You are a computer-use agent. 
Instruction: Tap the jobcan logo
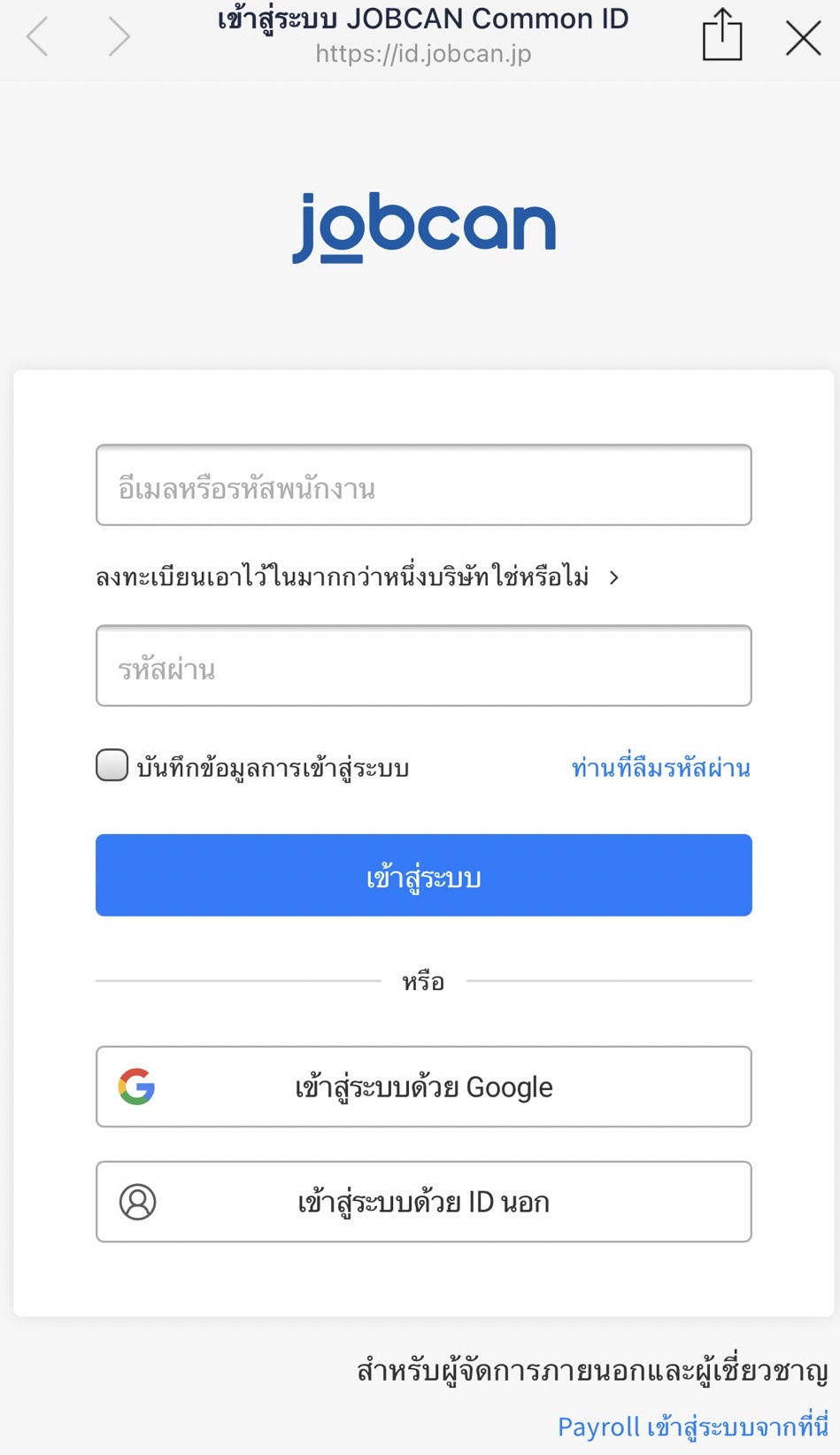423,228
